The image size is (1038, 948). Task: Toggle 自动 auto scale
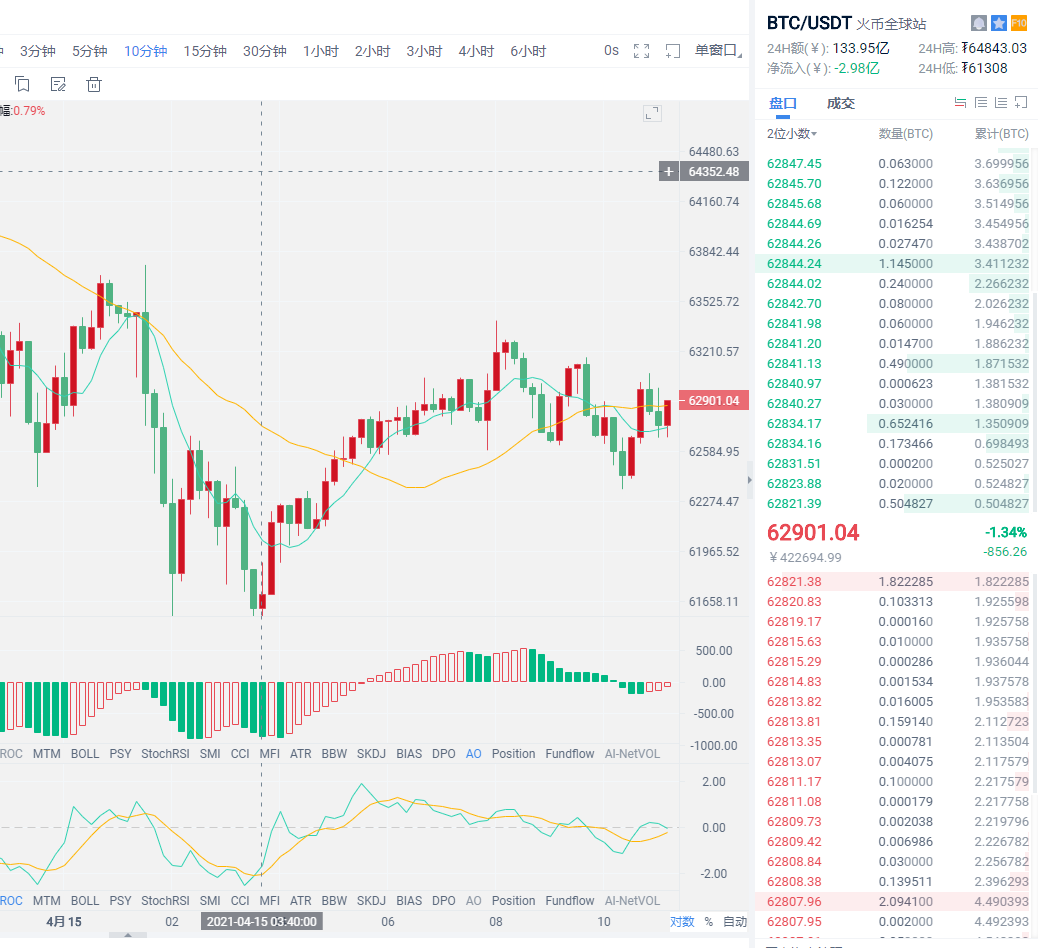pyautogui.click(x=735, y=921)
